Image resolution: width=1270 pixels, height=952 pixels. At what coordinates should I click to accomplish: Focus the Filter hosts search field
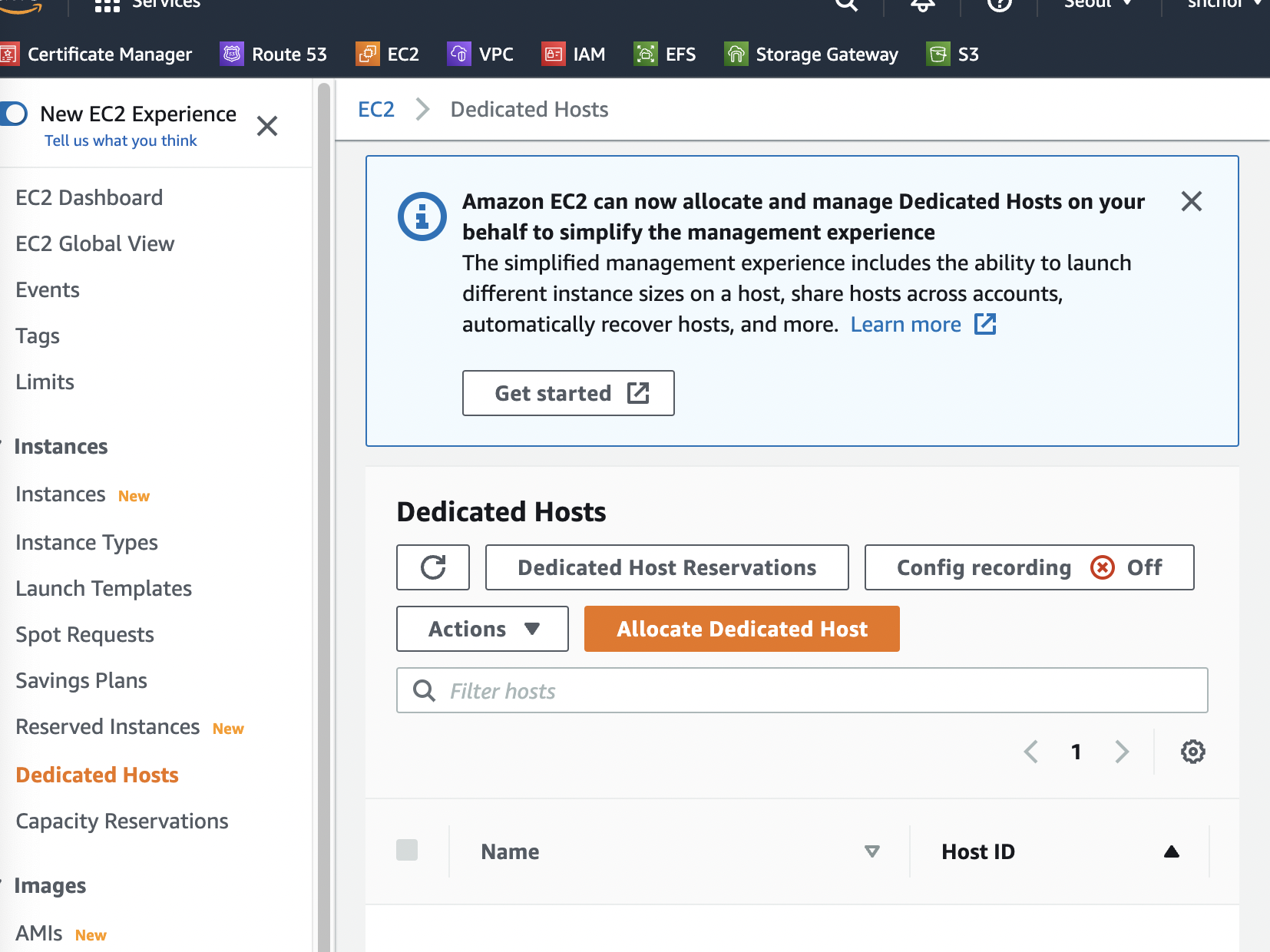point(802,690)
